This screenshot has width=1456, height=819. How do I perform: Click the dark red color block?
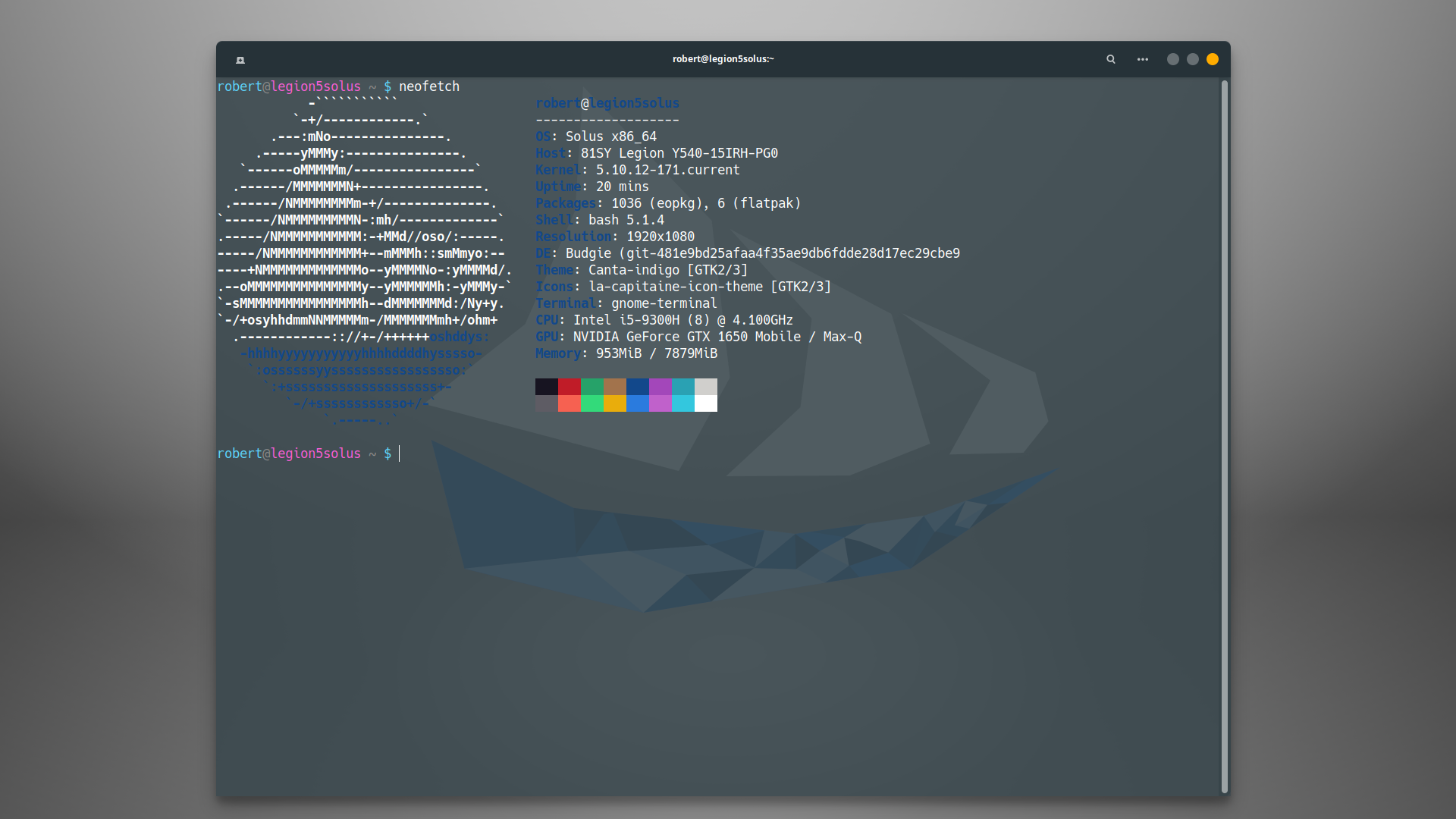tap(570, 387)
